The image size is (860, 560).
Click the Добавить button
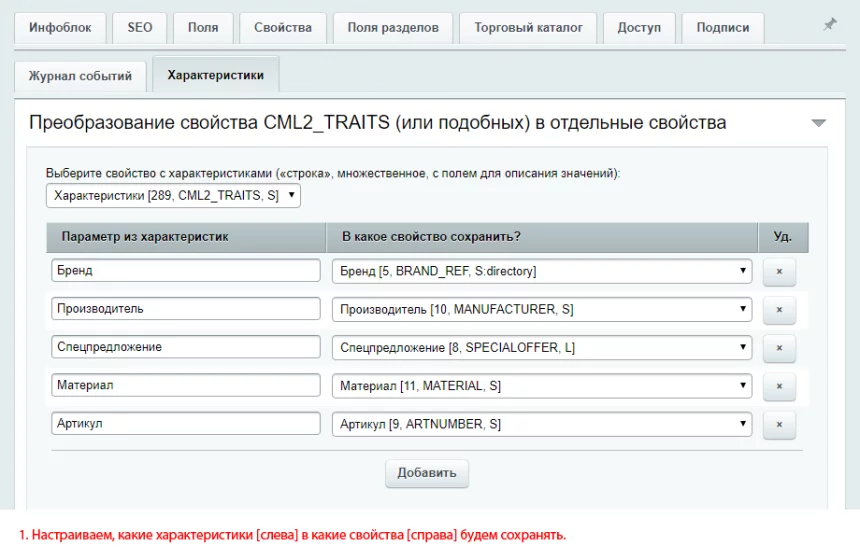click(426, 473)
